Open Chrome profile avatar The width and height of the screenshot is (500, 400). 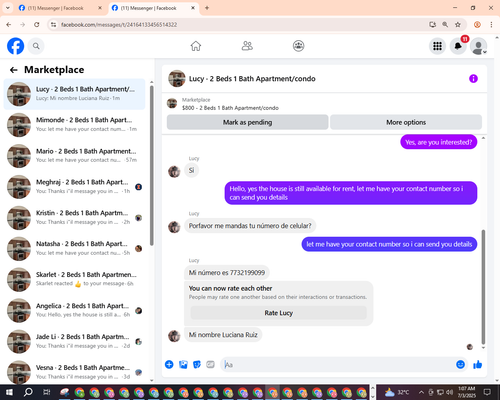pyautogui.click(x=477, y=25)
